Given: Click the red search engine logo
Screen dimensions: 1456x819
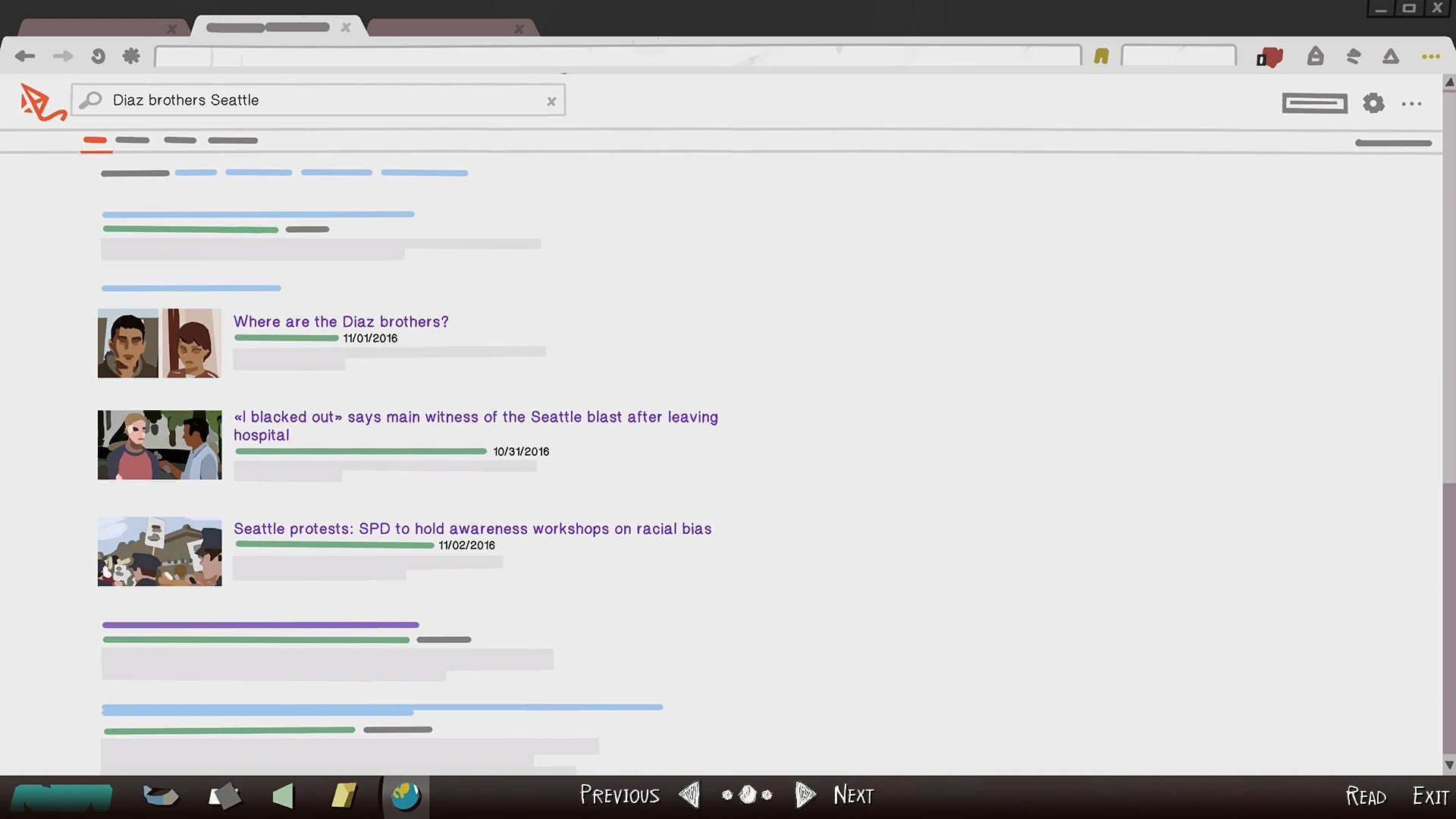Looking at the screenshot, I should 42,102.
